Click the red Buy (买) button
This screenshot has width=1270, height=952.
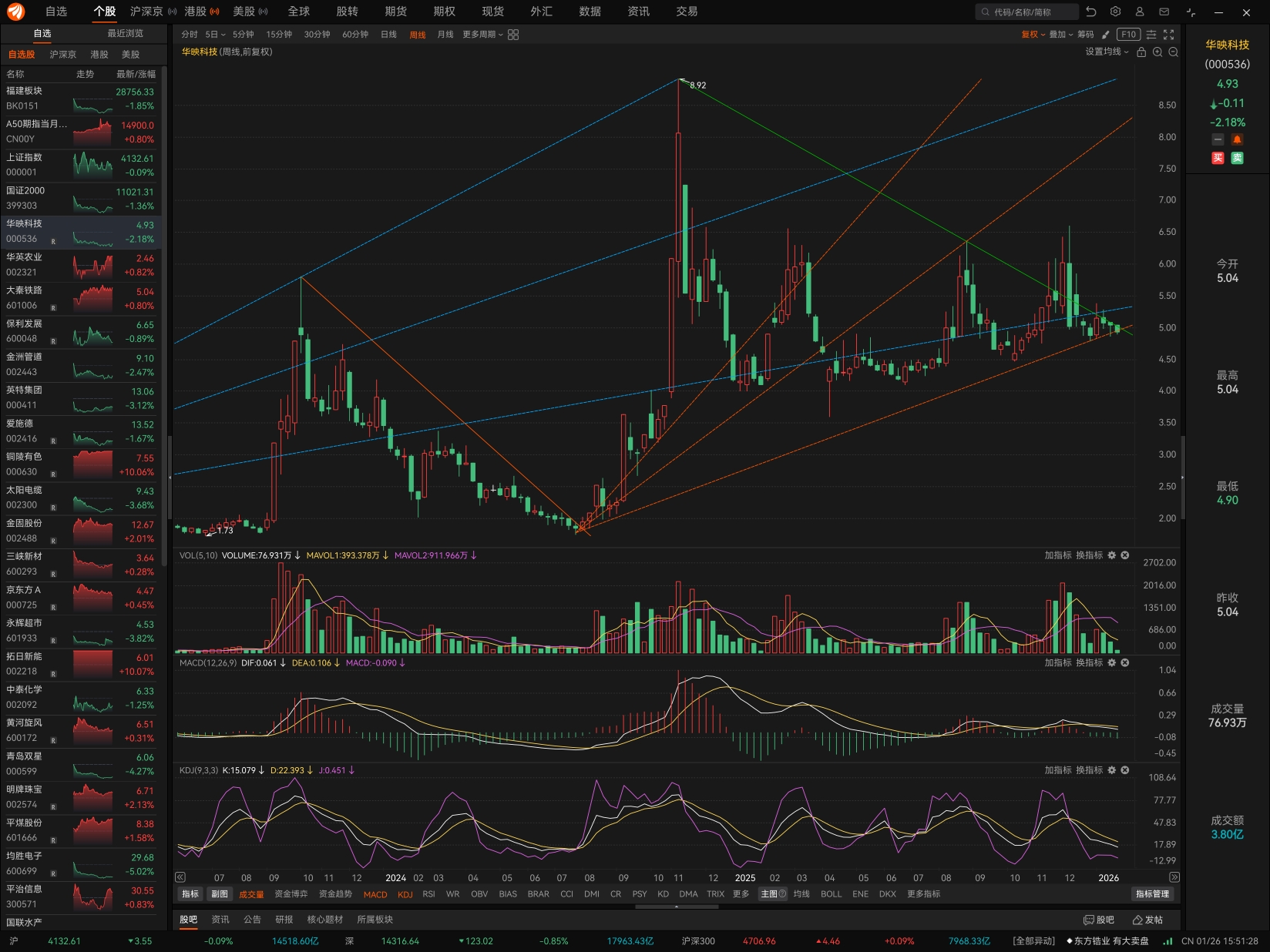coord(1218,158)
